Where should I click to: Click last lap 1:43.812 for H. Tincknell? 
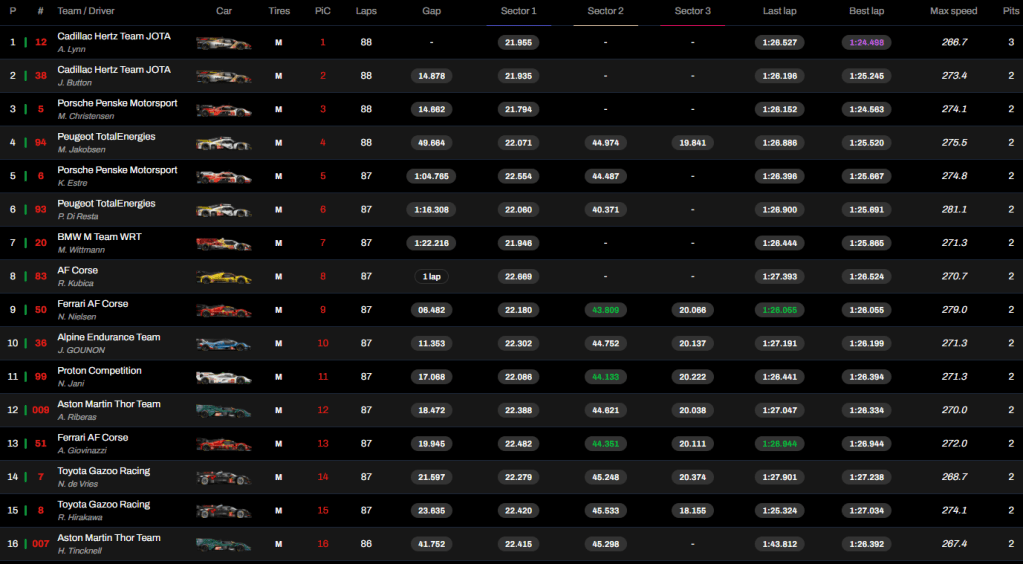click(x=780, y=544)
